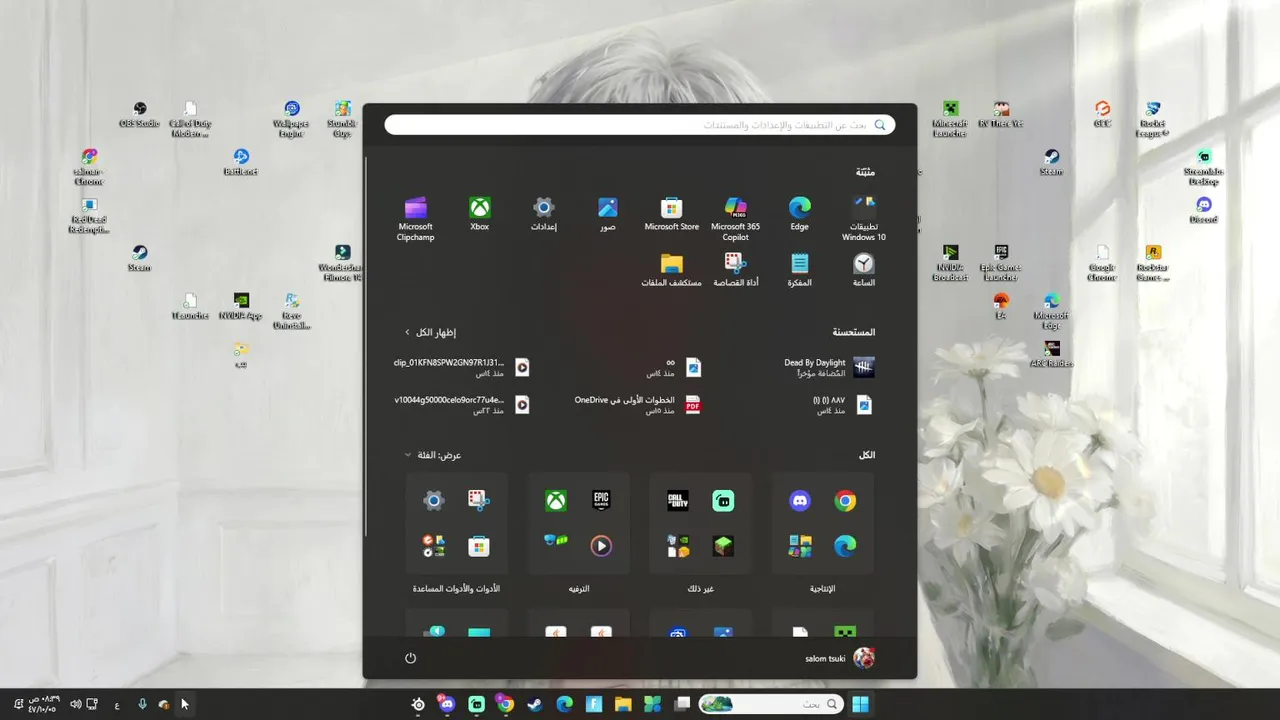Click the power button in Start menu
Image resolution: width=1280 pixels, height=720 pixels.
(x=410, y=658)
